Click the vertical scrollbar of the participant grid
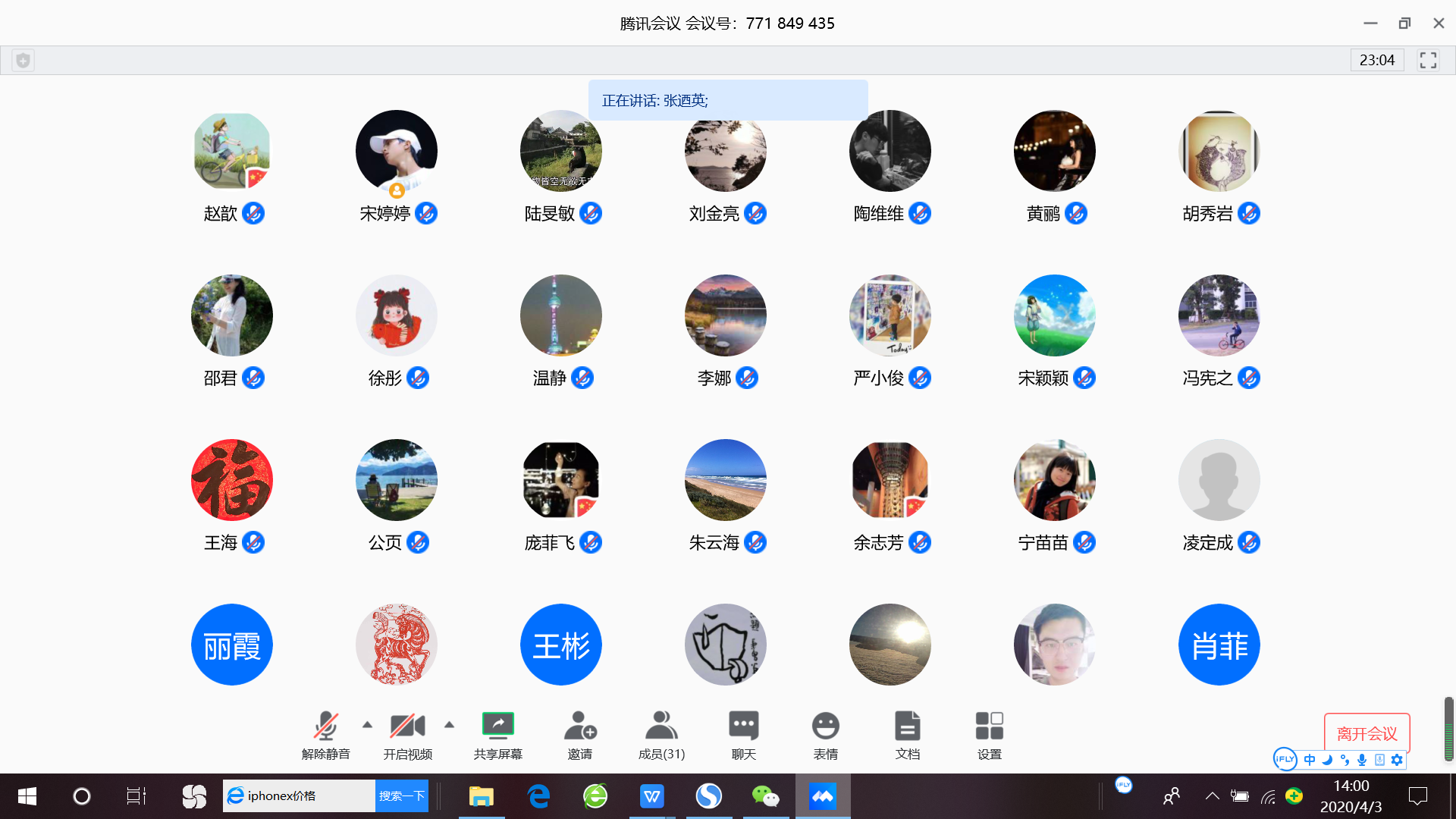 [1448, 728]
